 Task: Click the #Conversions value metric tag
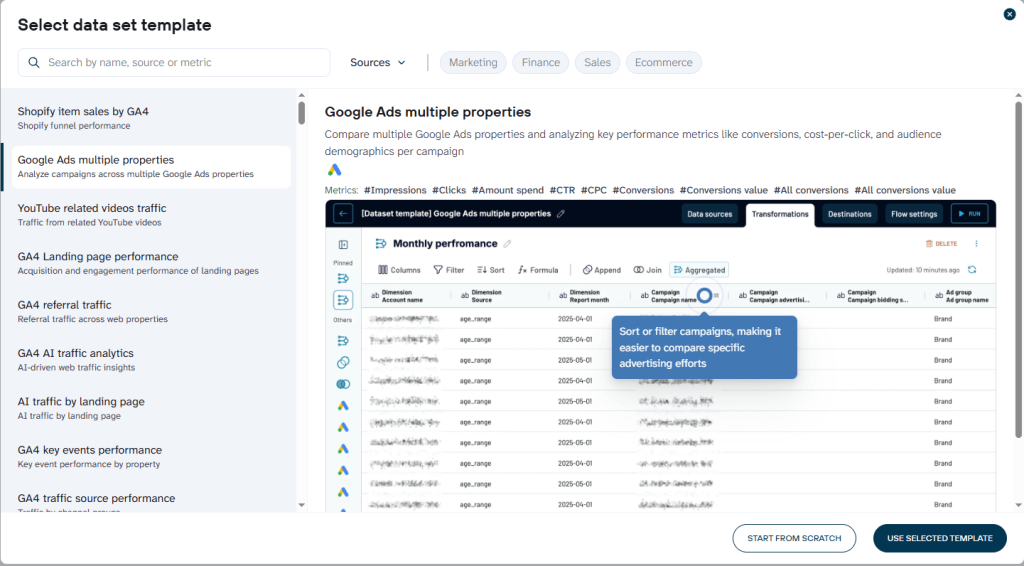pos(724,191)
